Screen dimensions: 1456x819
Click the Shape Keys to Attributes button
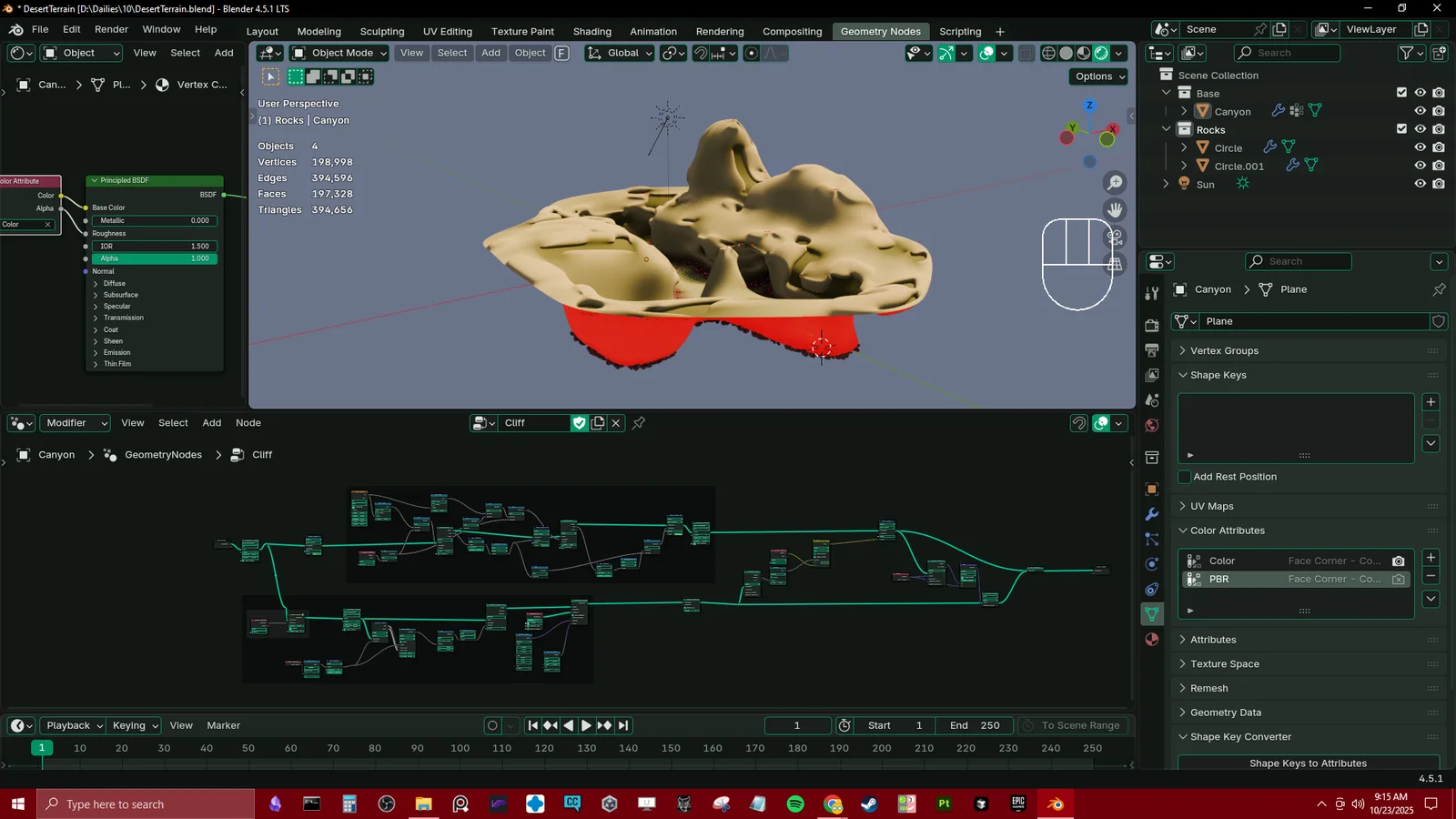(x=1308, y=763)
